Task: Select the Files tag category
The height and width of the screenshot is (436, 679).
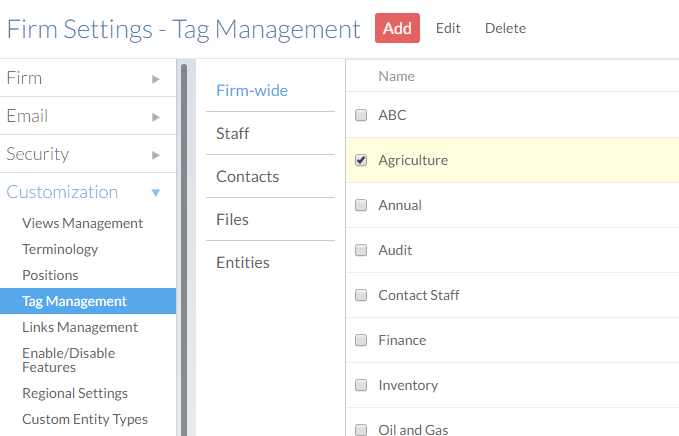Action: coord(232,219)
